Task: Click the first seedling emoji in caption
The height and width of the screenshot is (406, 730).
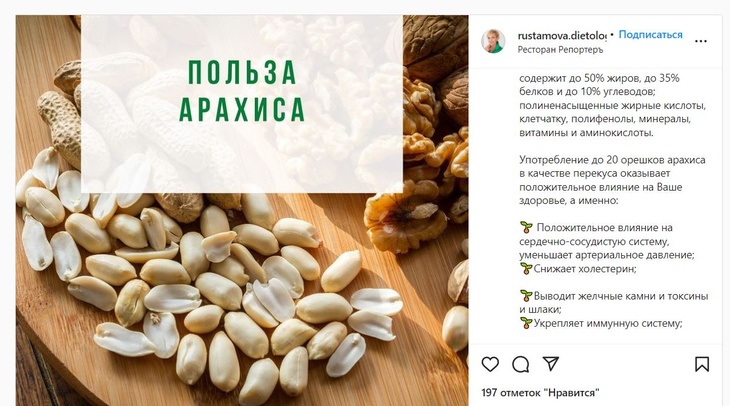Action: click(526, 228)
